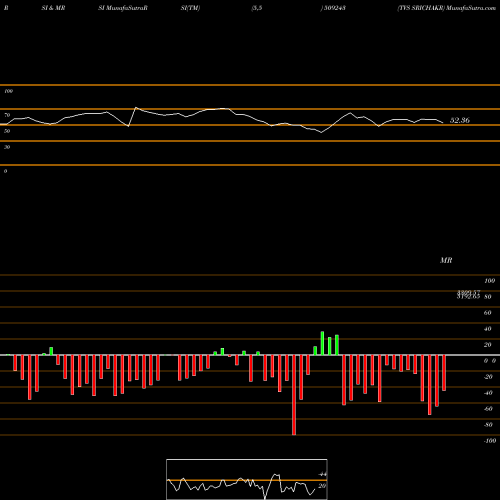Viewport: 500px width, 500px height.
Task: Click the (TVS SRICHAKR) MunafaSutra.com title text
Action: (x=447, y=8)
